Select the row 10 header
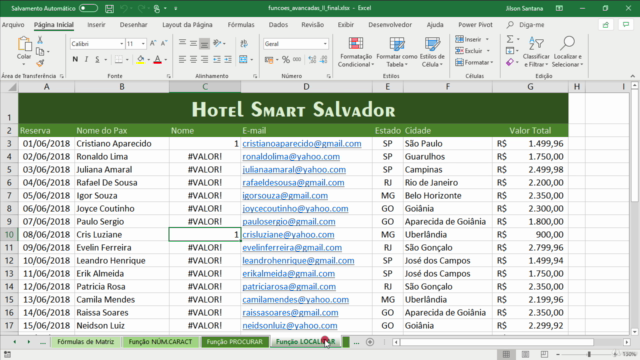Image resolution: width=640 pixels, height=360 pixels. click(9, 235)
